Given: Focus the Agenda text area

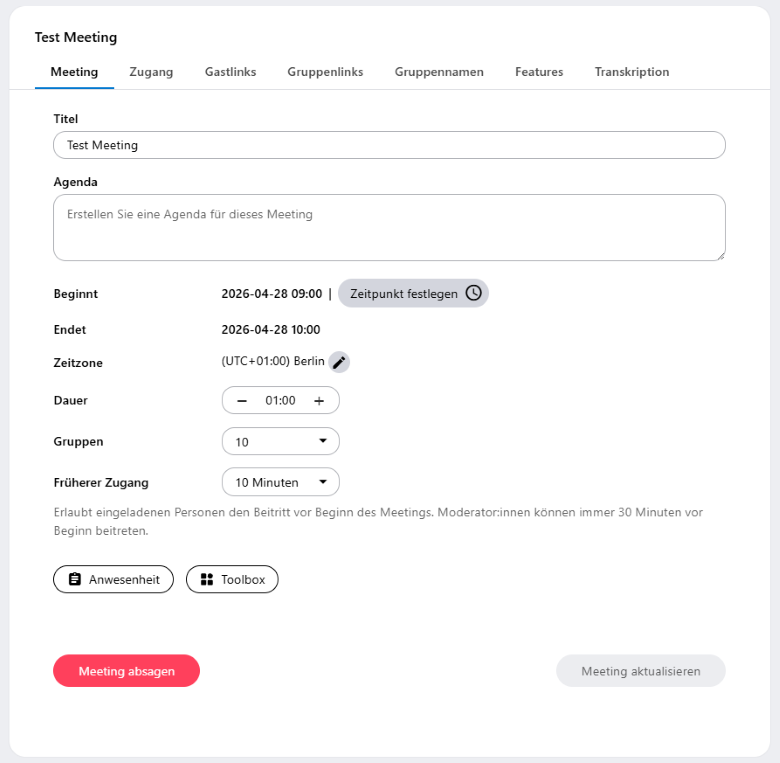Looking at the screenshot, I should point(389,227).
